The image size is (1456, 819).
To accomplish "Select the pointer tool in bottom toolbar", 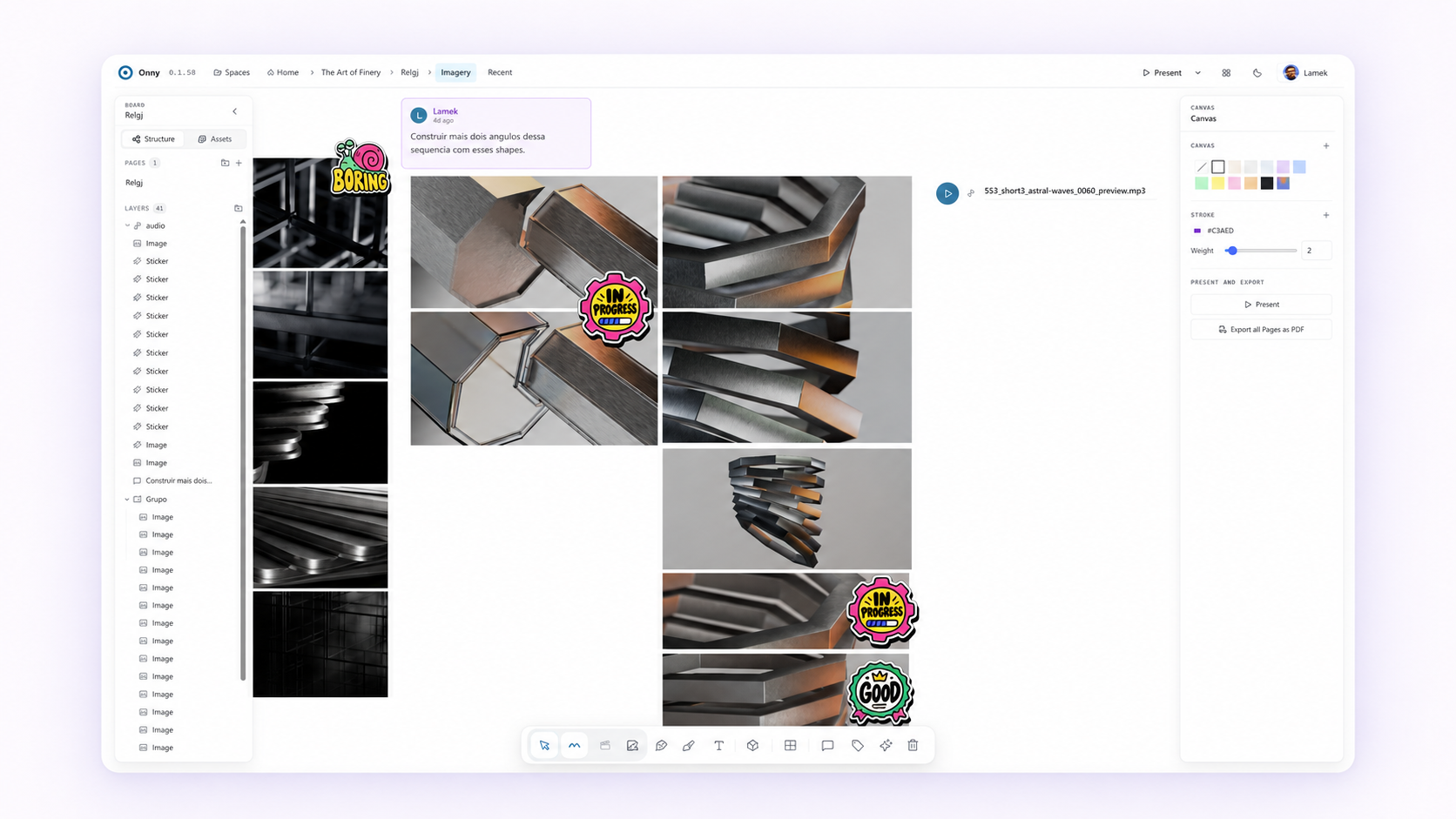I will [x=544, y=745].
